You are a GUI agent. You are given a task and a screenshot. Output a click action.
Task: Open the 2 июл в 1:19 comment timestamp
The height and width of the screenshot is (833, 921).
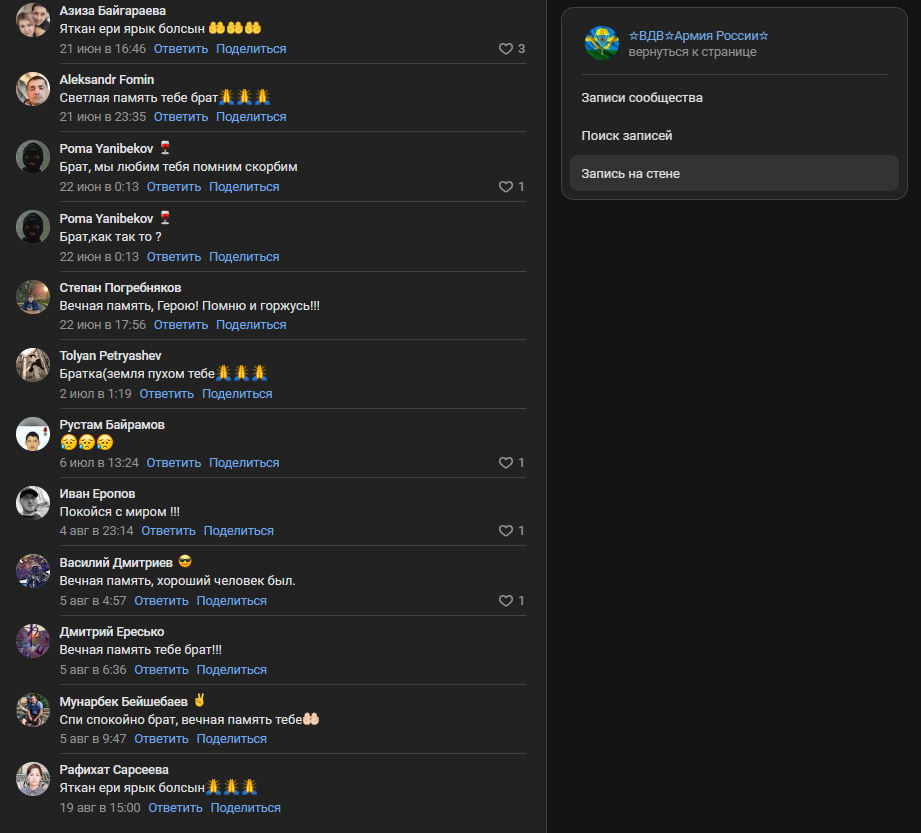click(95, 394)
